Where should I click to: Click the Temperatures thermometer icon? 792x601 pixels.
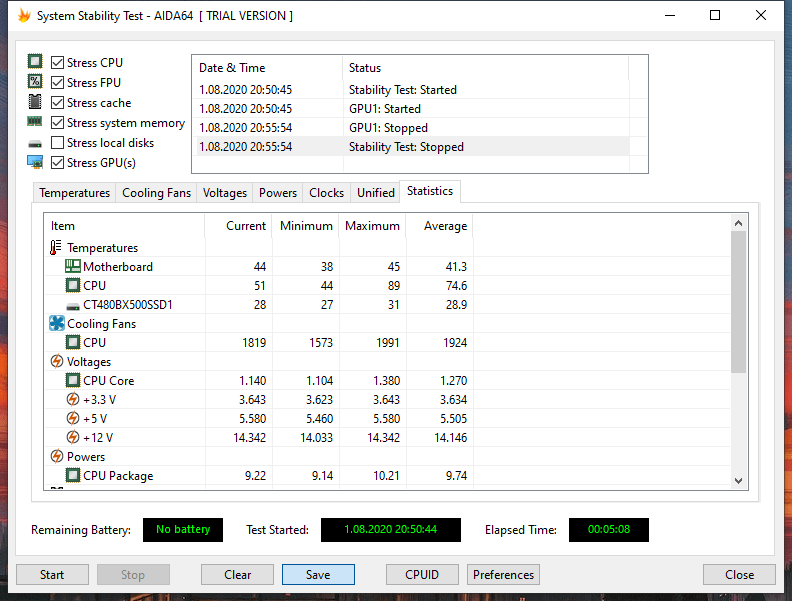tap(56, 247)
